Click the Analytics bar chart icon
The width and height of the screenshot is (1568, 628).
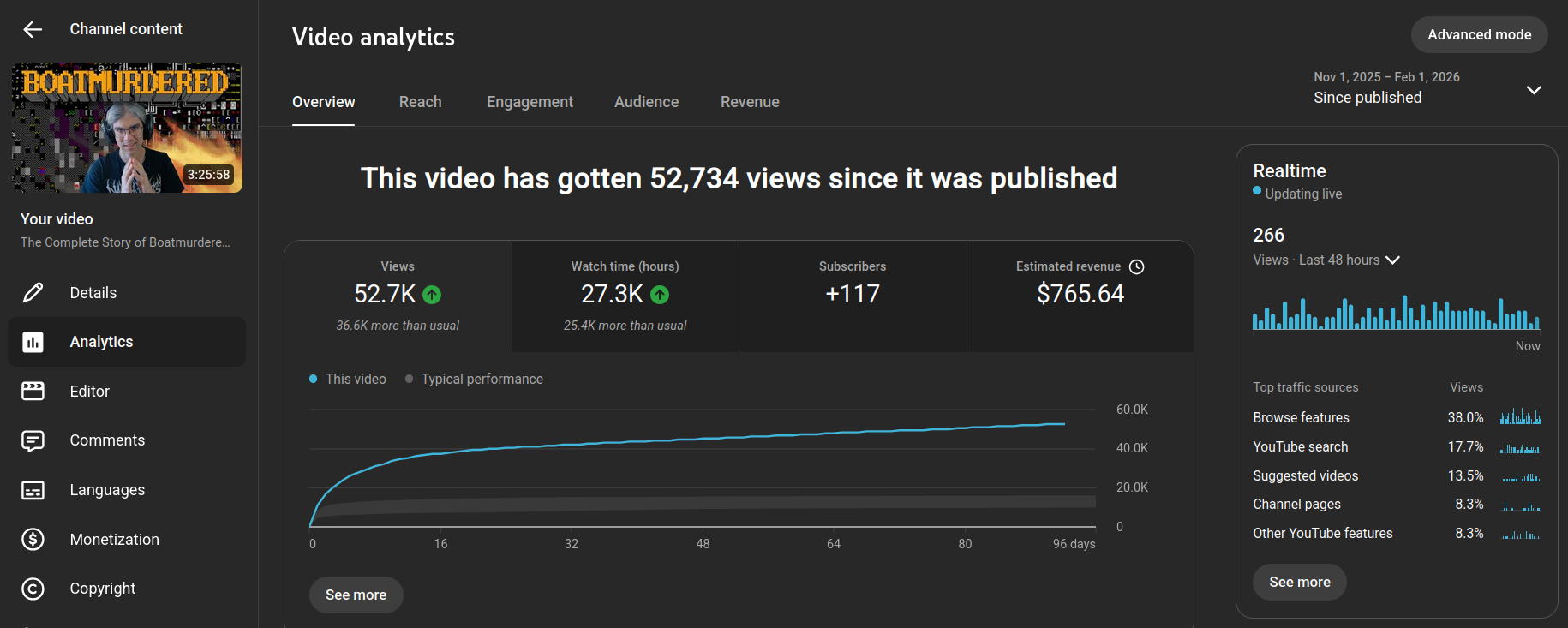point(33,342)
